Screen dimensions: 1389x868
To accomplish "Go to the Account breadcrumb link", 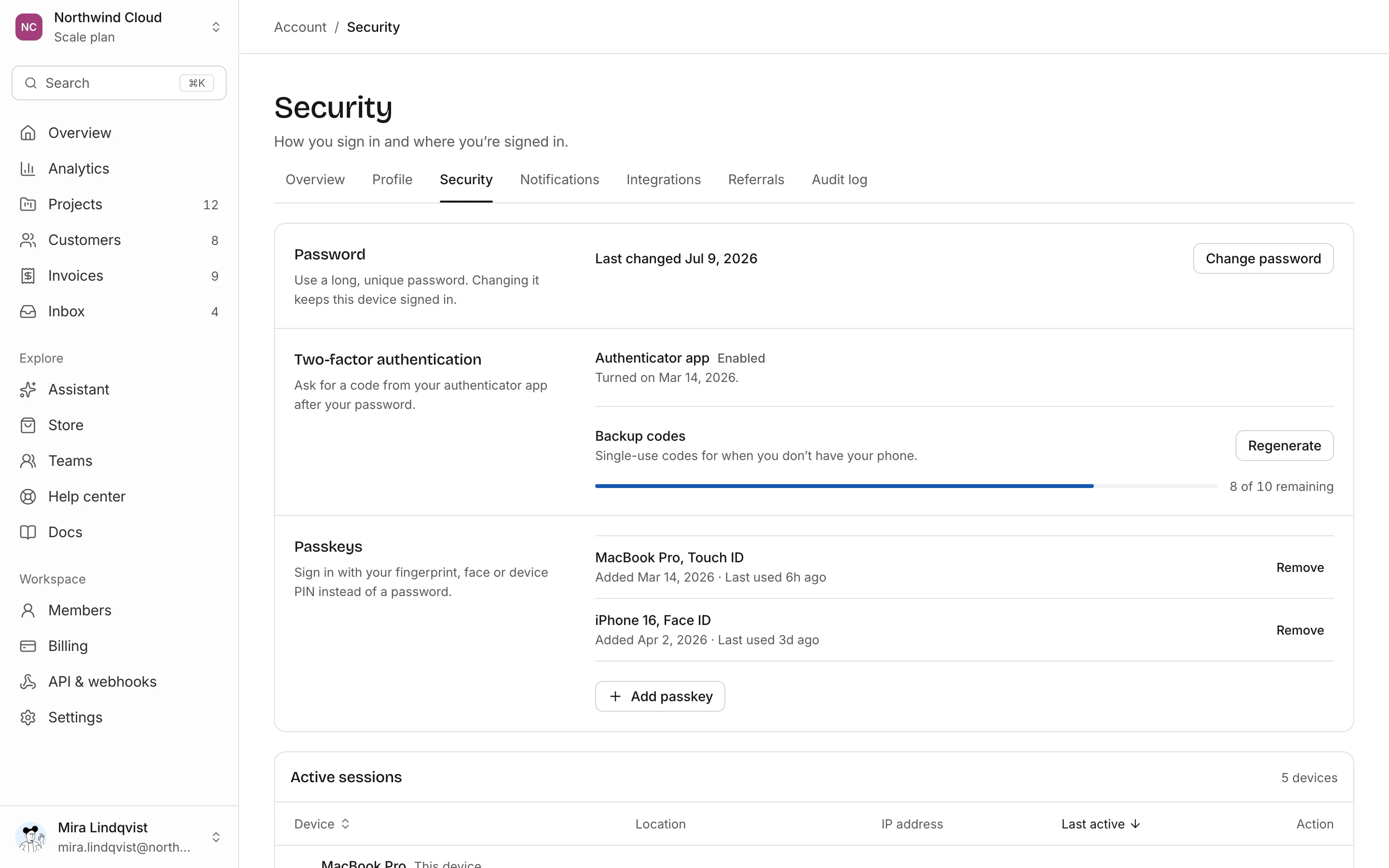I will 300,27.
